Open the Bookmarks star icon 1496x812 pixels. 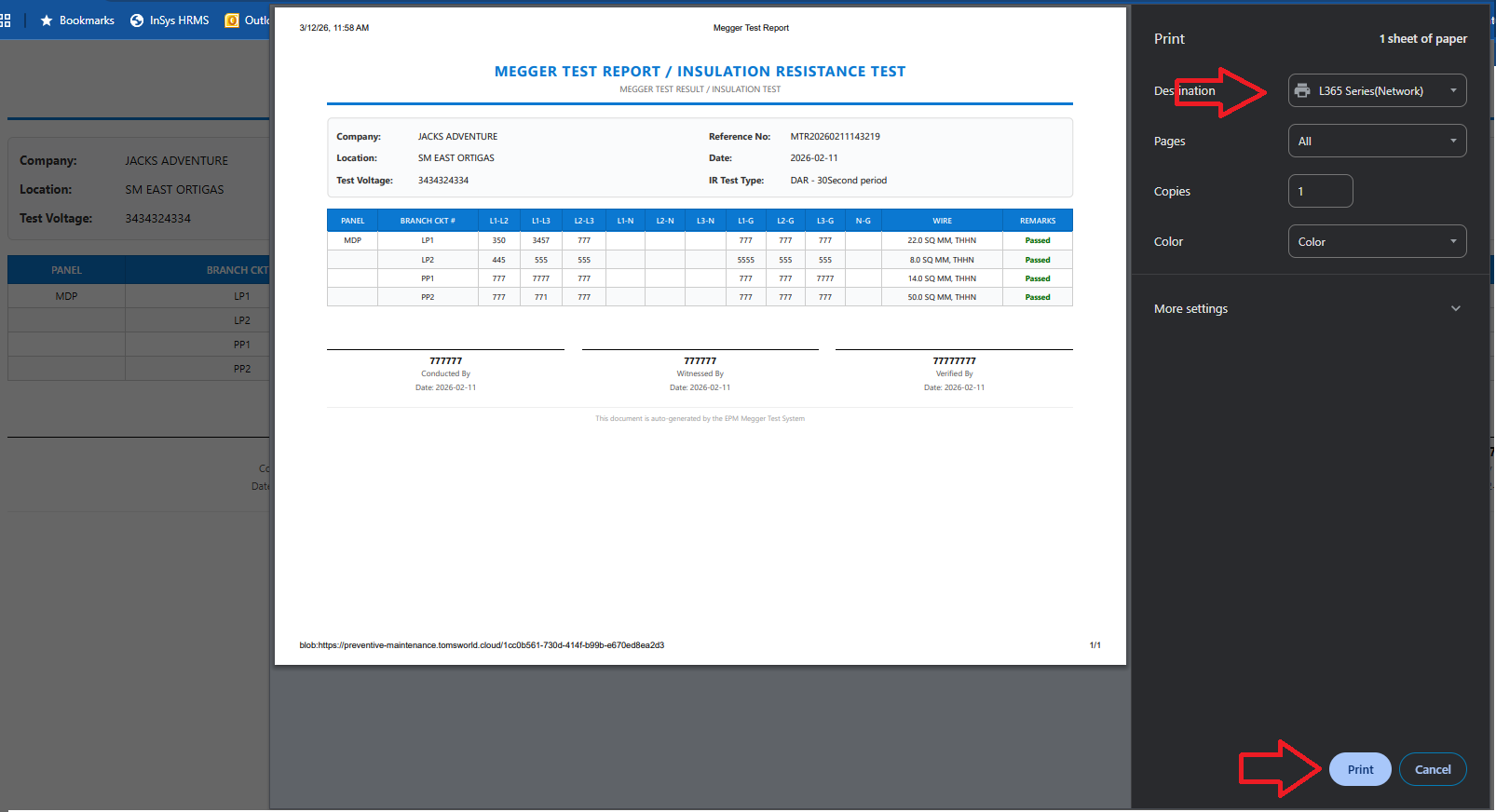click(47, 20)
